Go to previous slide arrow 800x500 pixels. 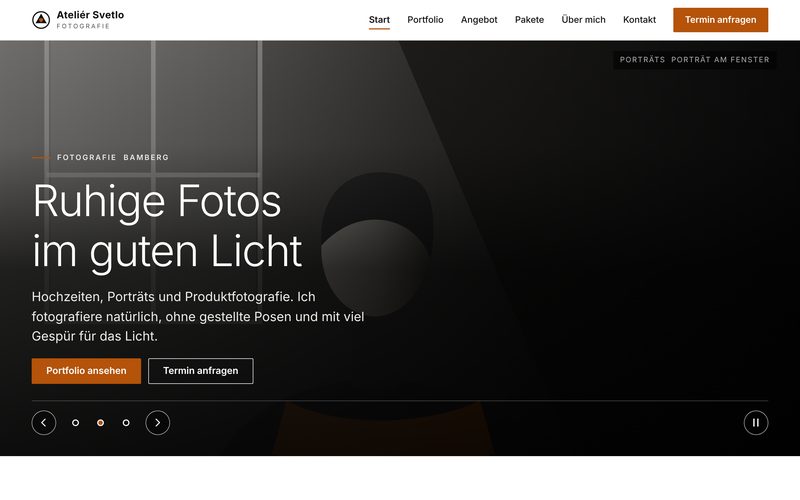(x=44, y=422)
